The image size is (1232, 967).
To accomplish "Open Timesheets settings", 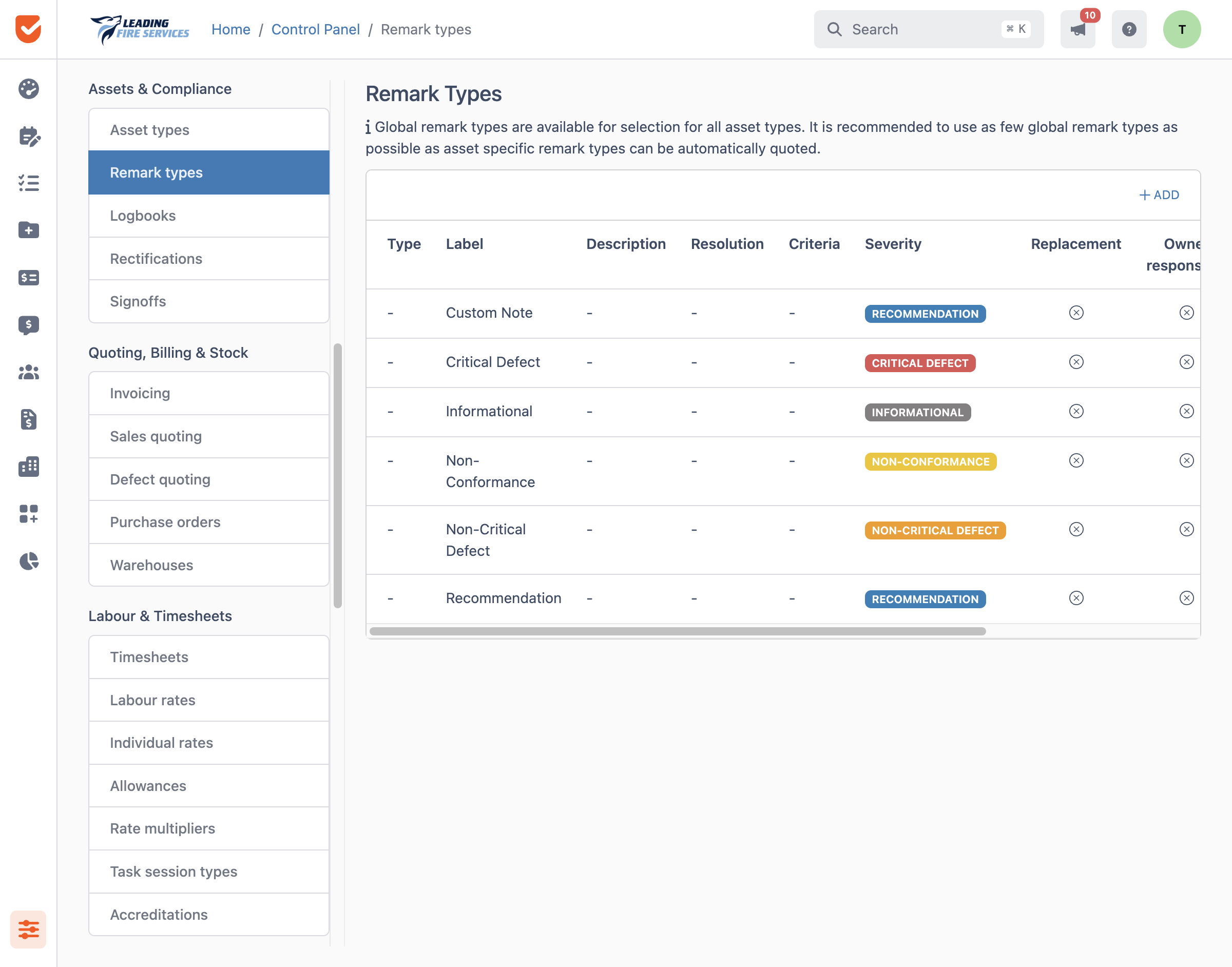I will (x=209, y=657).
